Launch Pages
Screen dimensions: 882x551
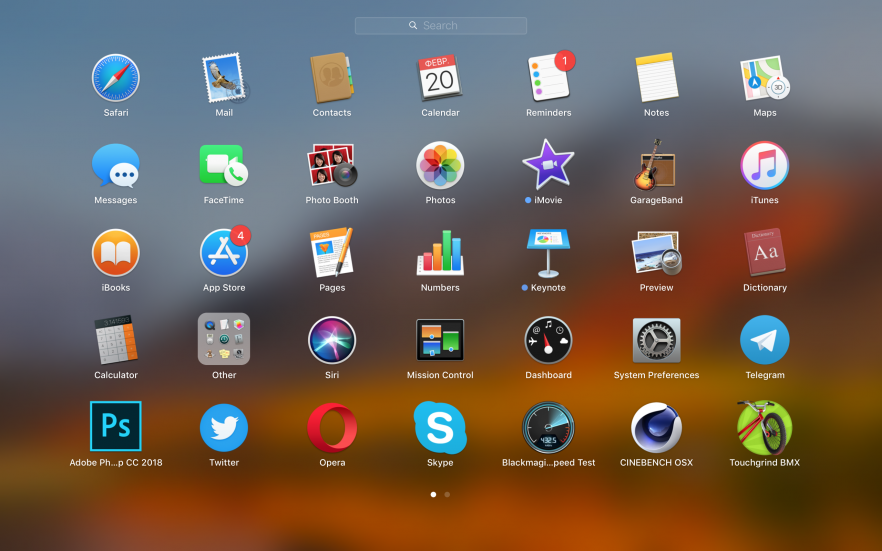(332, 253)
